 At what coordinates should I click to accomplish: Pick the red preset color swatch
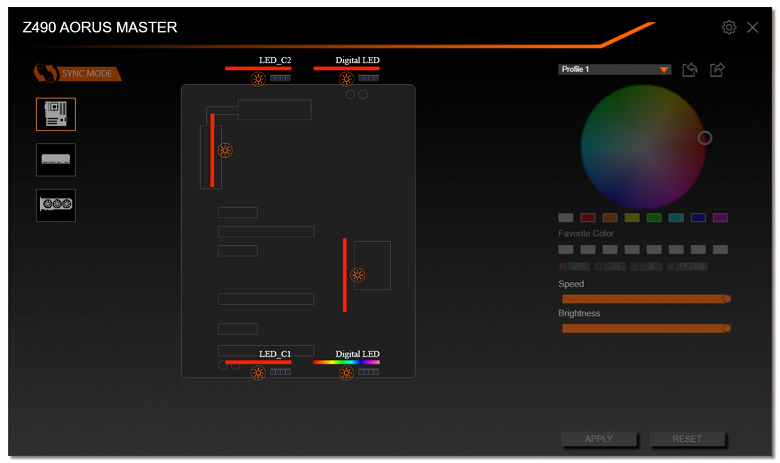pos(587,217)
